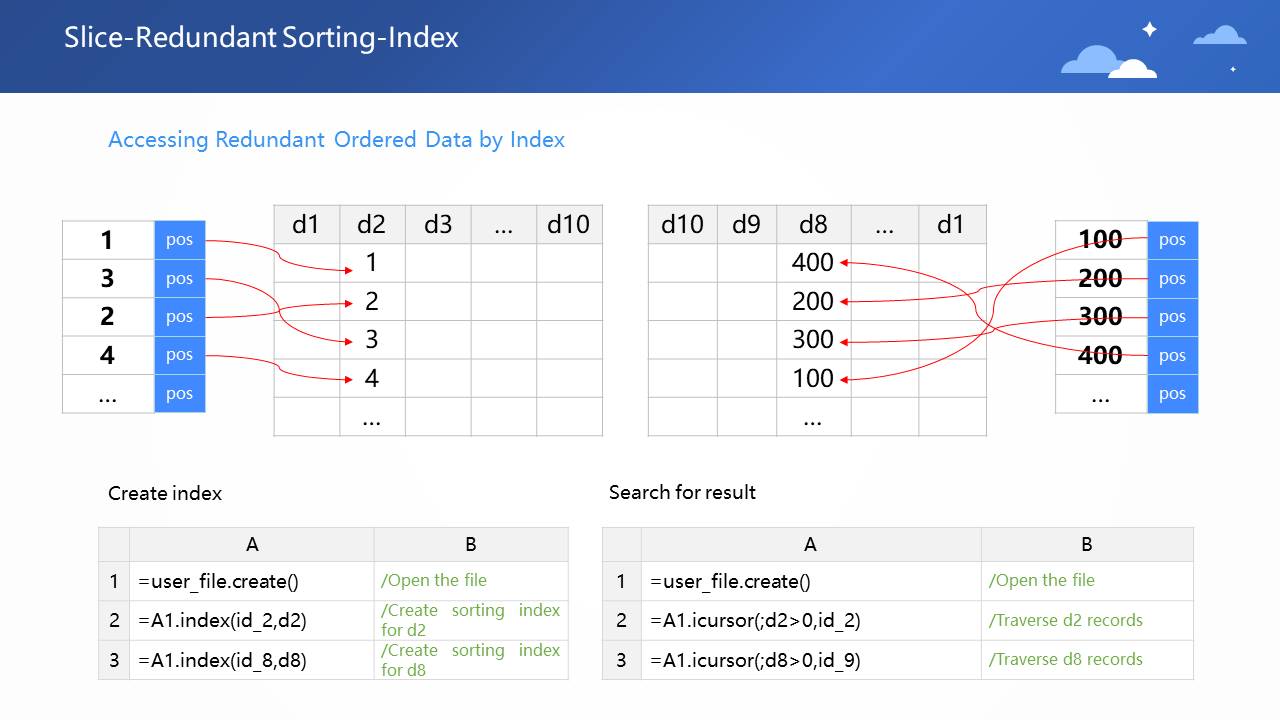Click the small cloud in the header's top-right corner

coord(1219,36)
